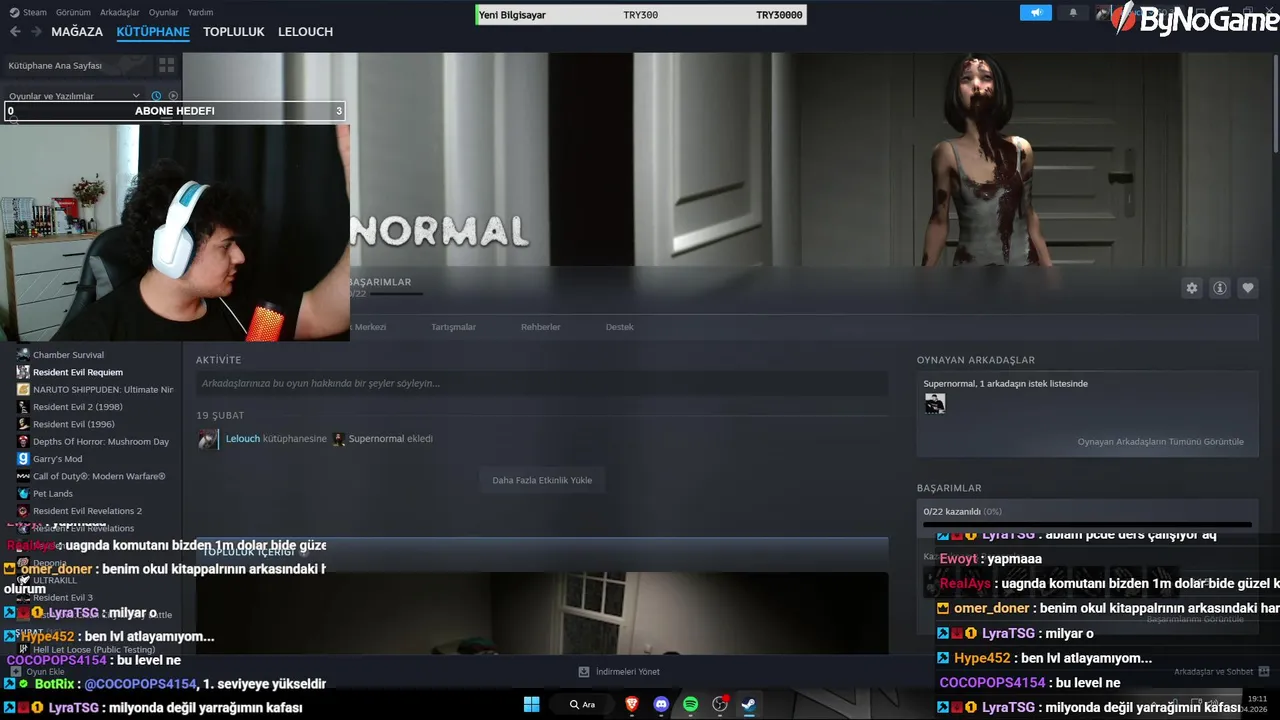Open Kütüphane Ana Sayfası

coord(77,65)
